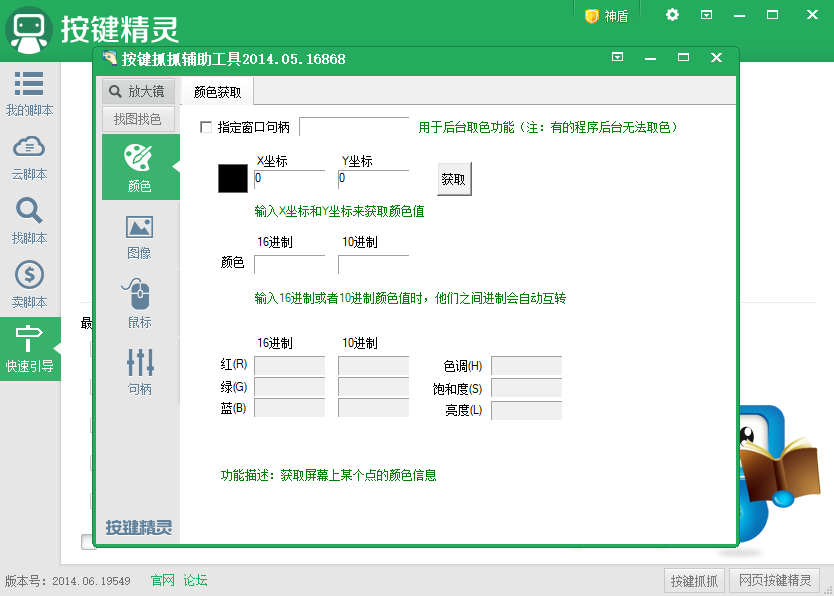Switch to the 颜色获取 tab
The image size is (834, 596).
click(218, 92)
